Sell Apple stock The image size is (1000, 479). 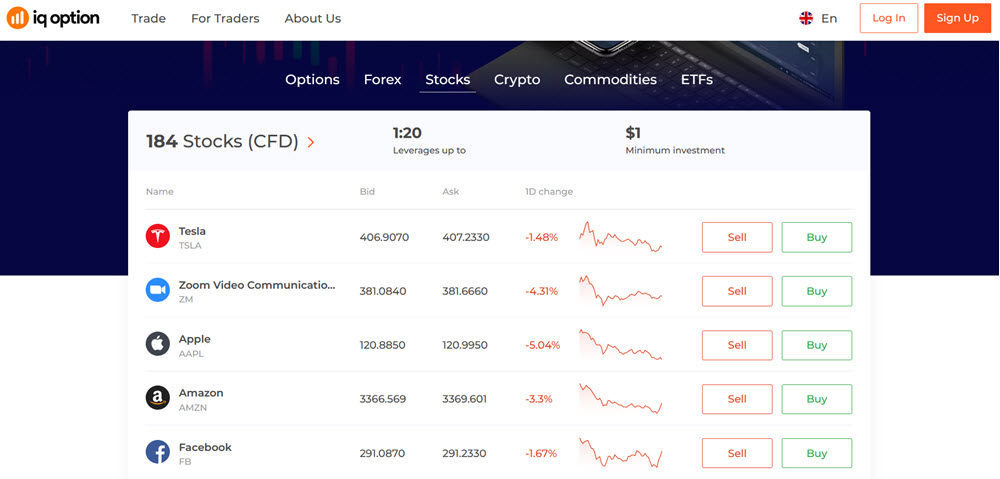point(737,345)
